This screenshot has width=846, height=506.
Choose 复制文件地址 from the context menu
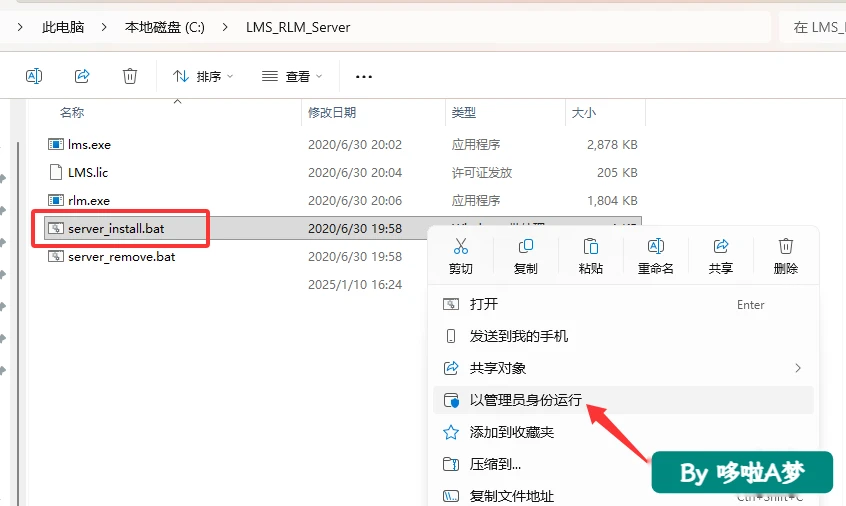click(x=623, y=496)
